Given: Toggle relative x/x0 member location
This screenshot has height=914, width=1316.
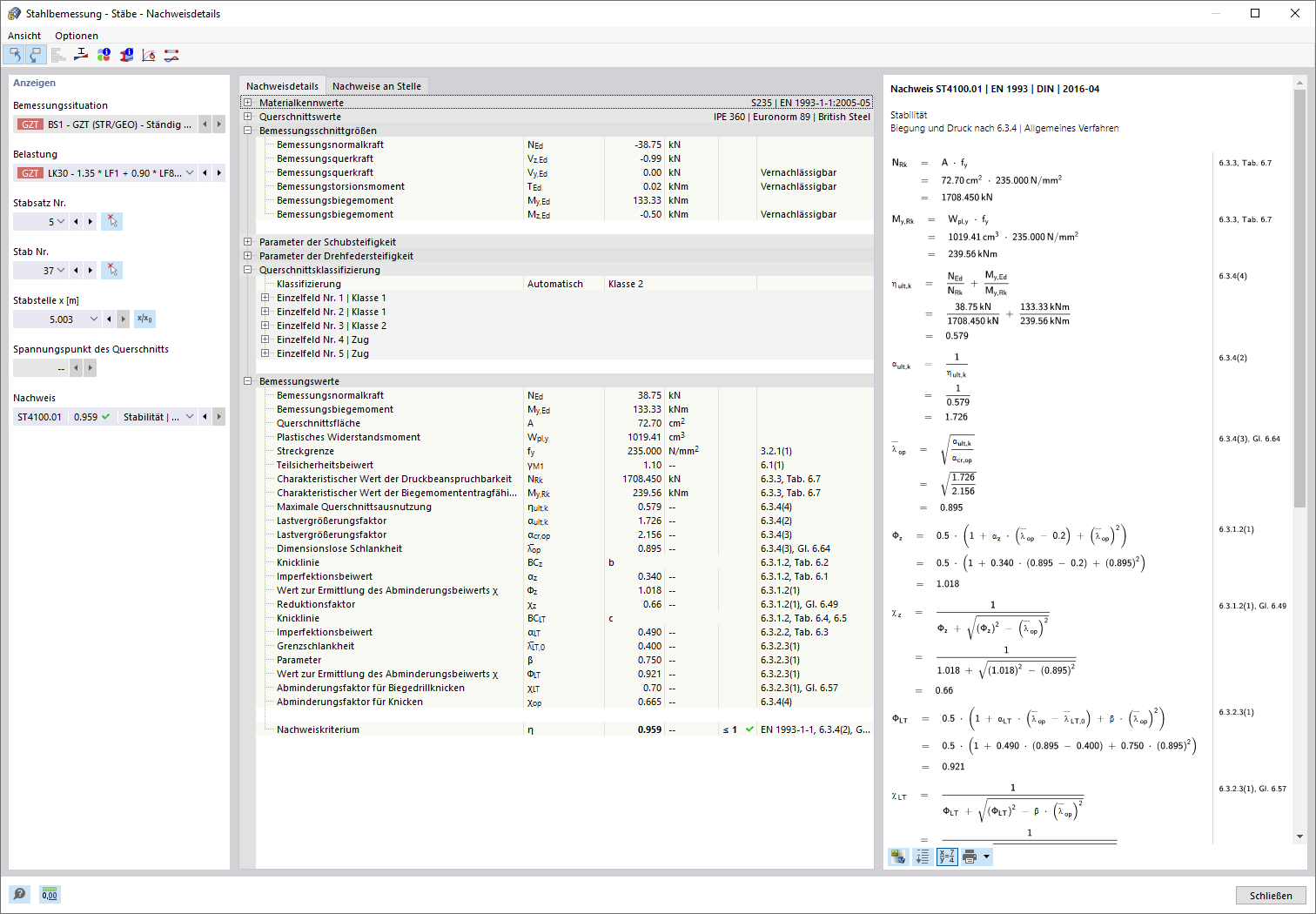Looking at the screenshot, I should (144, 319).
